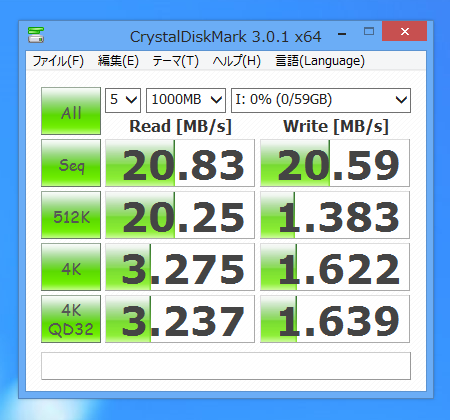Open the 言語(Language) menu
This screenshot has width=450, height=420.
(320, 61)
